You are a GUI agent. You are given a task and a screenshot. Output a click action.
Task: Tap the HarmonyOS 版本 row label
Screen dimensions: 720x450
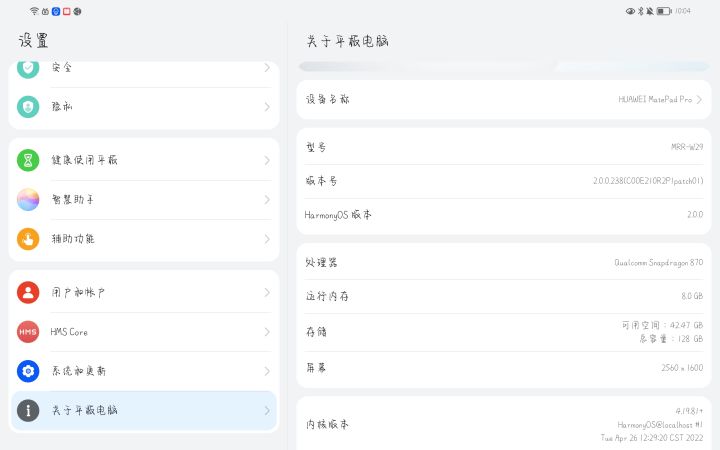coord(338,215)
